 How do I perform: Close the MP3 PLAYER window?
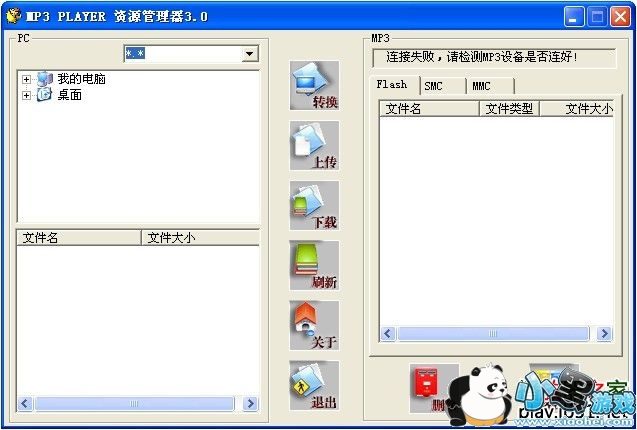(x=620, y=17)
